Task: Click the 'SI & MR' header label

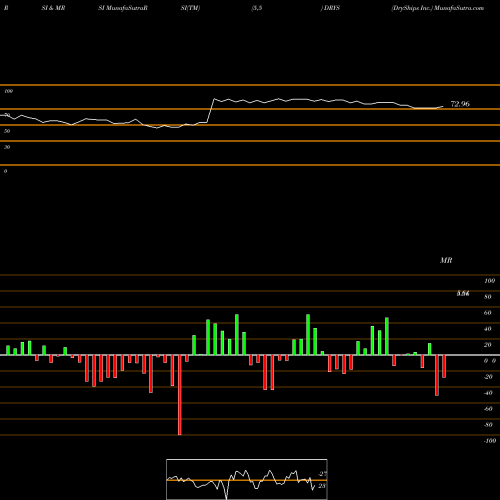Action: coord(53,8)
